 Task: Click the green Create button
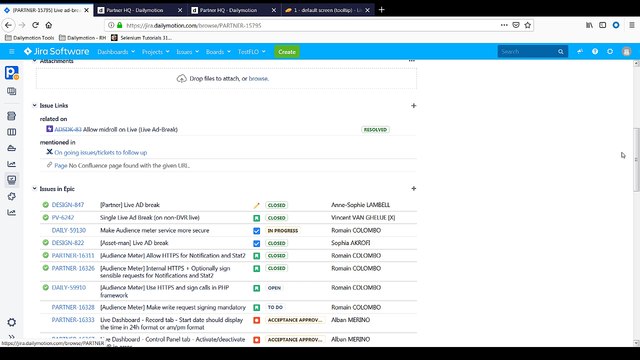pyautogui.click(x=287, y=52)
